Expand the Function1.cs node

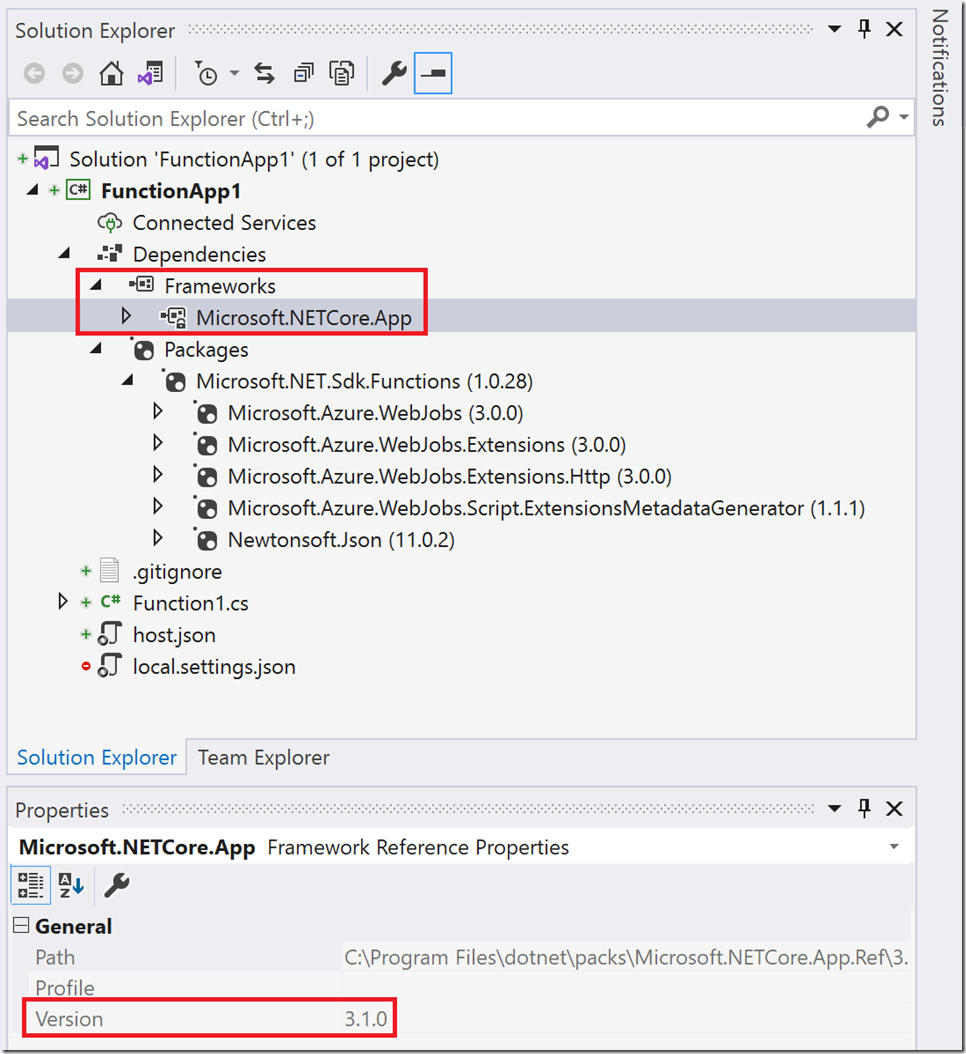point(63,601)
